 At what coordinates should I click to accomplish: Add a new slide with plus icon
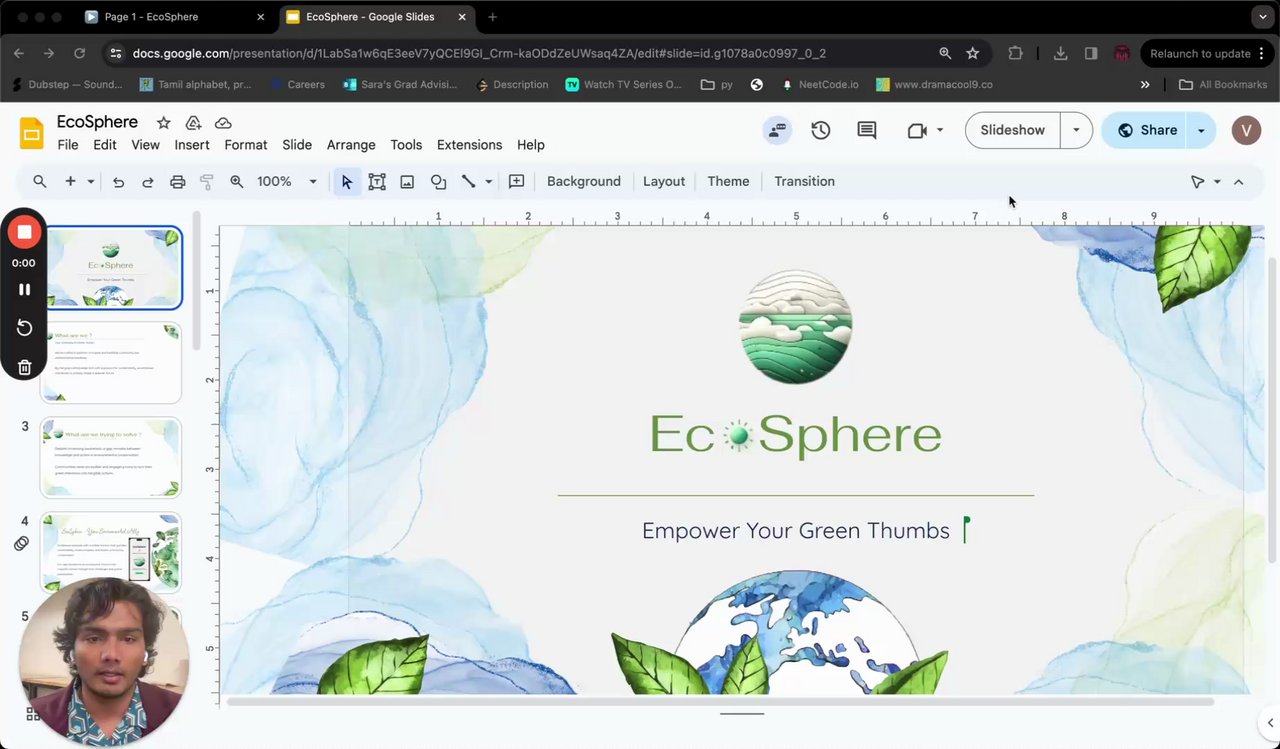coord(70,181)
